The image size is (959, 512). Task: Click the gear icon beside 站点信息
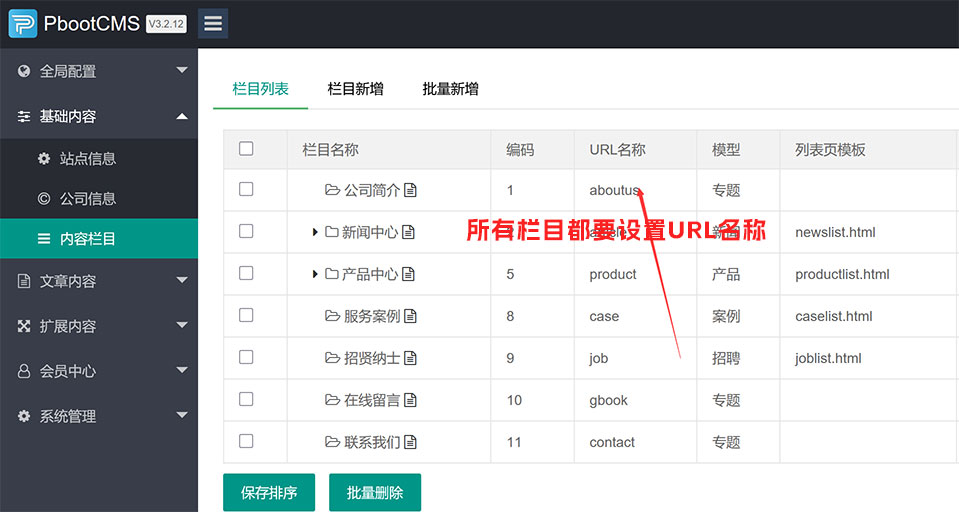point(44,158)
